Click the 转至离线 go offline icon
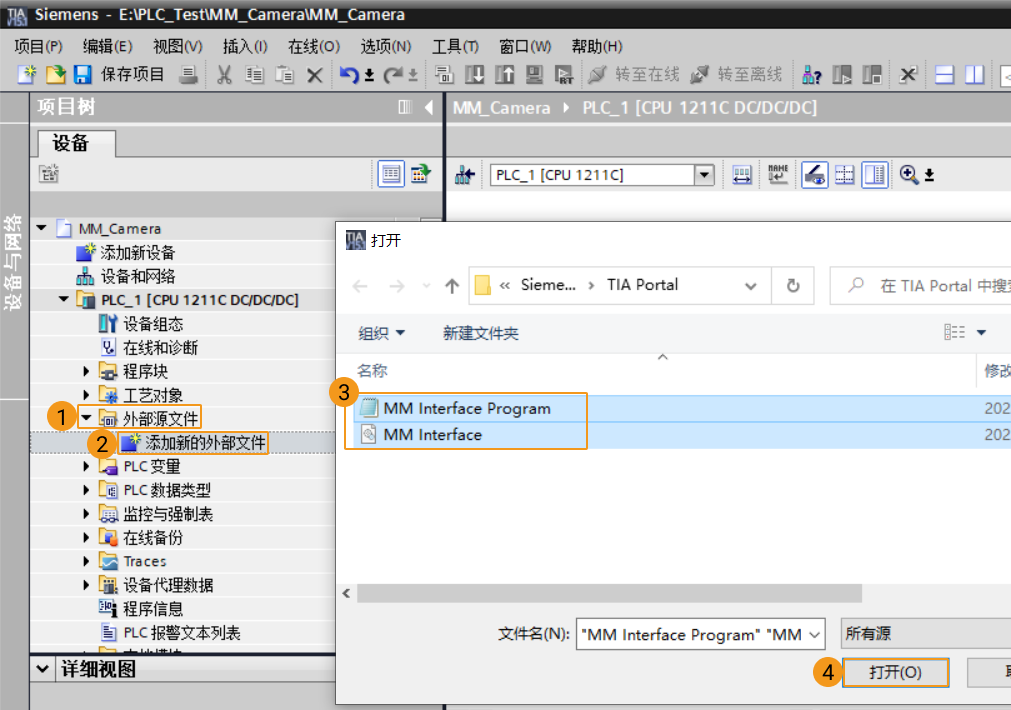The height and width of the screenshot is (710, 1011). coord(698,75)
